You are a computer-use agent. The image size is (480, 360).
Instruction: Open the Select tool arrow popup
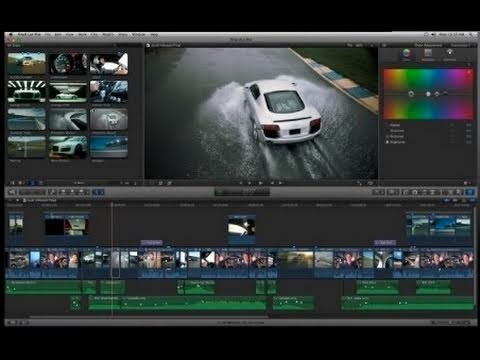pos(98,192)
